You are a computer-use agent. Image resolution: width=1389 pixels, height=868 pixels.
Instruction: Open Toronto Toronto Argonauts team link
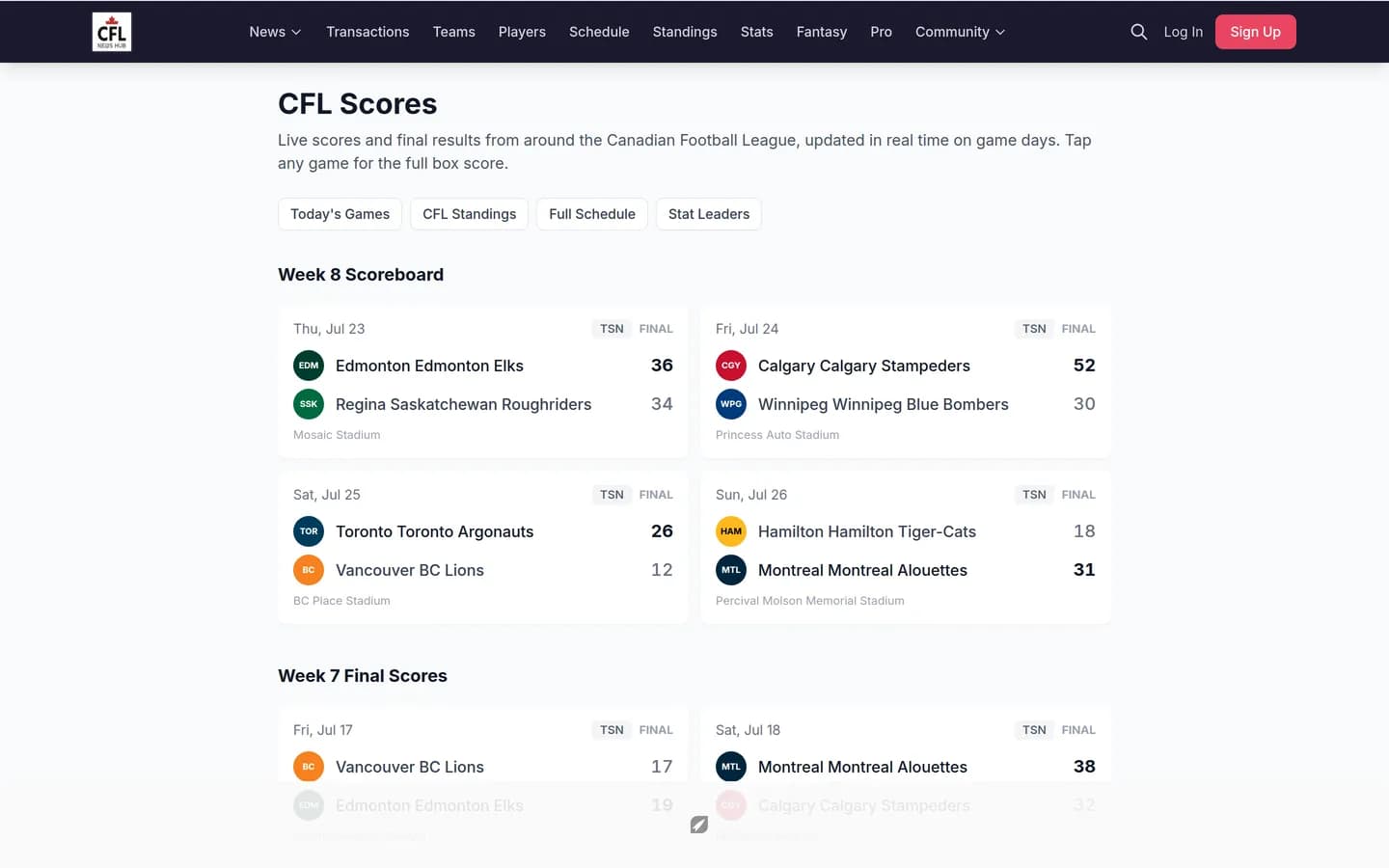[434, 531]
